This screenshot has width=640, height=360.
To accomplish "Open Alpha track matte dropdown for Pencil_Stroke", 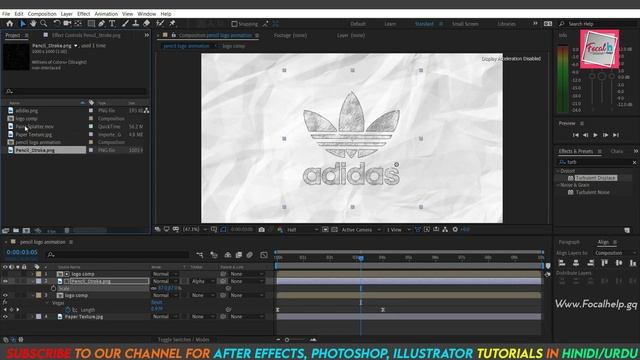I will click(203, 281).
